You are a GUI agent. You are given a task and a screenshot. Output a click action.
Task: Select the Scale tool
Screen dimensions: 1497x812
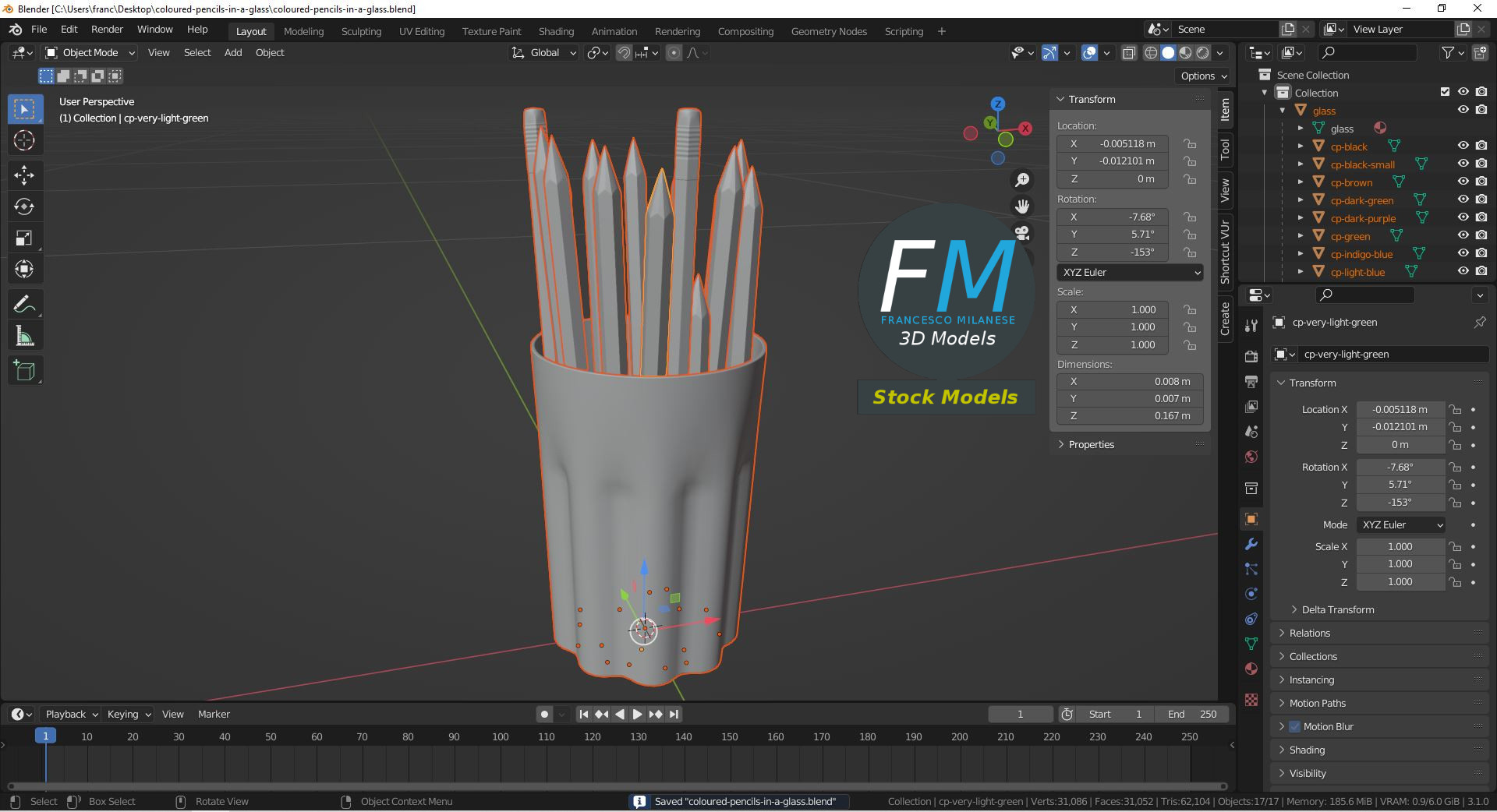click(x=24, y=238)
